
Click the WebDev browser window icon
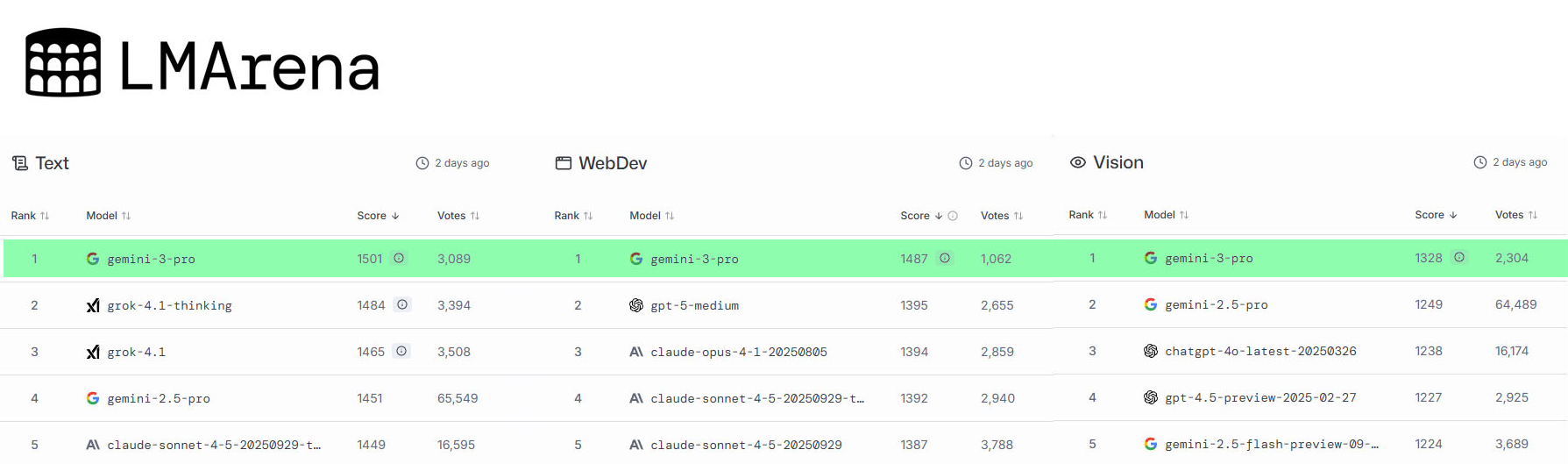tap(564, 163)
